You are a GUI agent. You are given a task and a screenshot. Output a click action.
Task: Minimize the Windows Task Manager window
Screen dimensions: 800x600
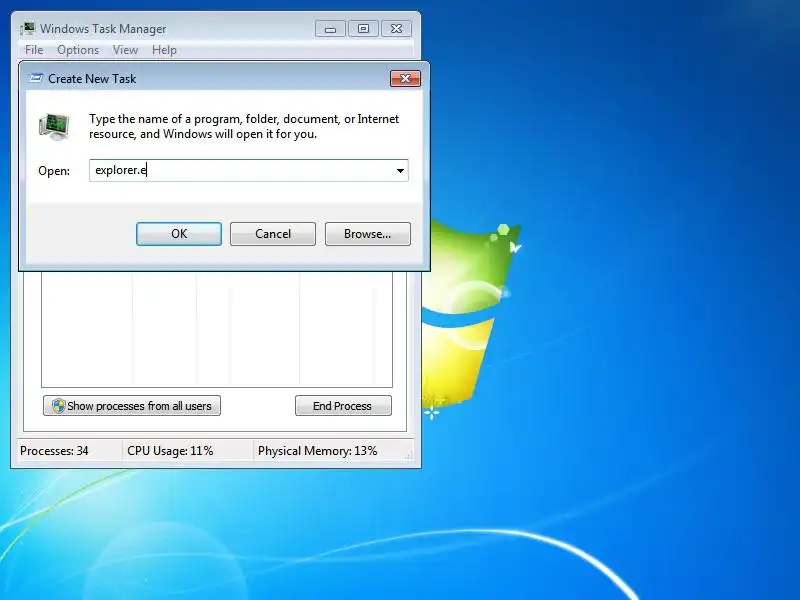coord(330,29)
